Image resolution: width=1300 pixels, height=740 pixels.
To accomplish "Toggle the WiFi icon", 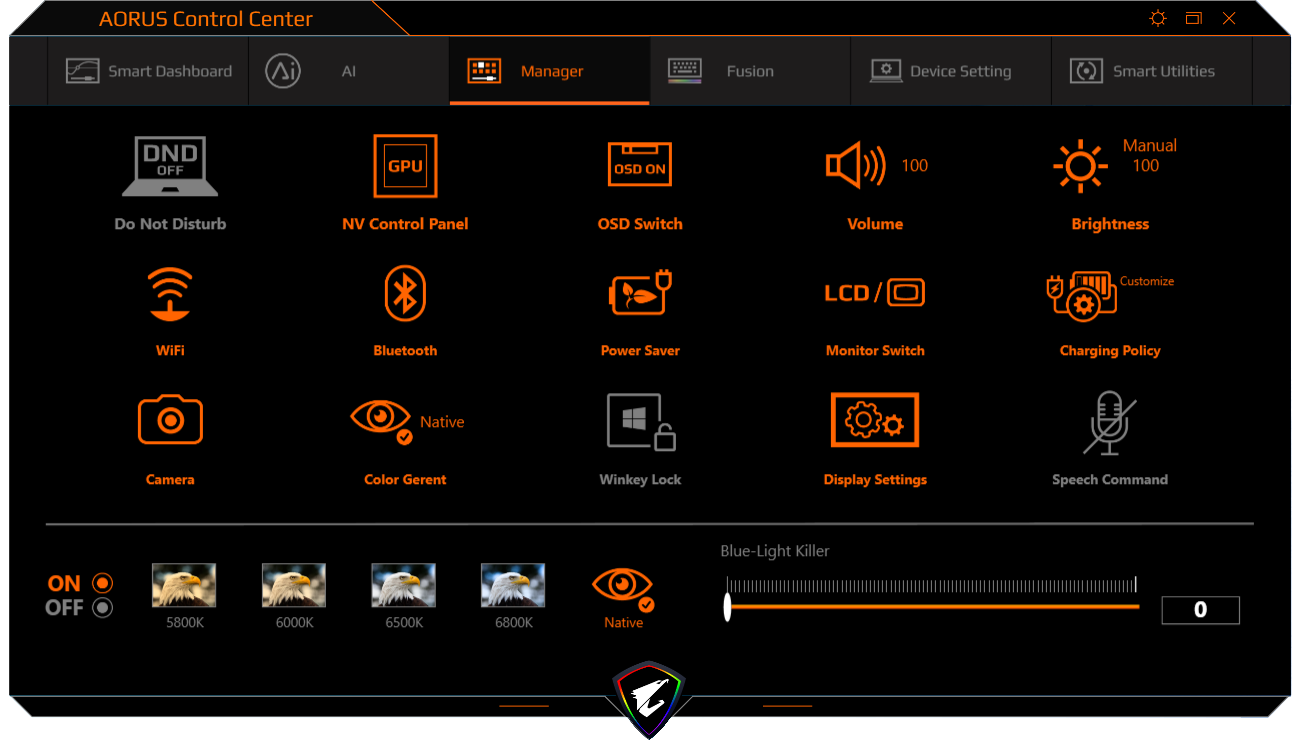I will point(170,294).
